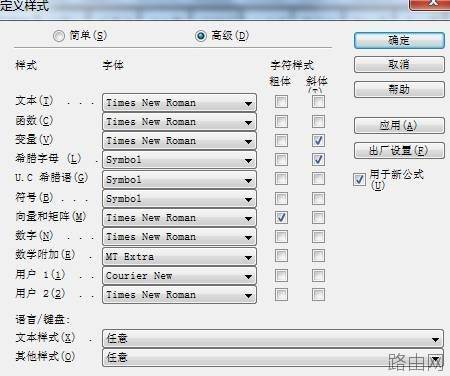Screen dimensions: 450x376
Task: Enable italic for 用户2 style
Action: click(318, 294)
